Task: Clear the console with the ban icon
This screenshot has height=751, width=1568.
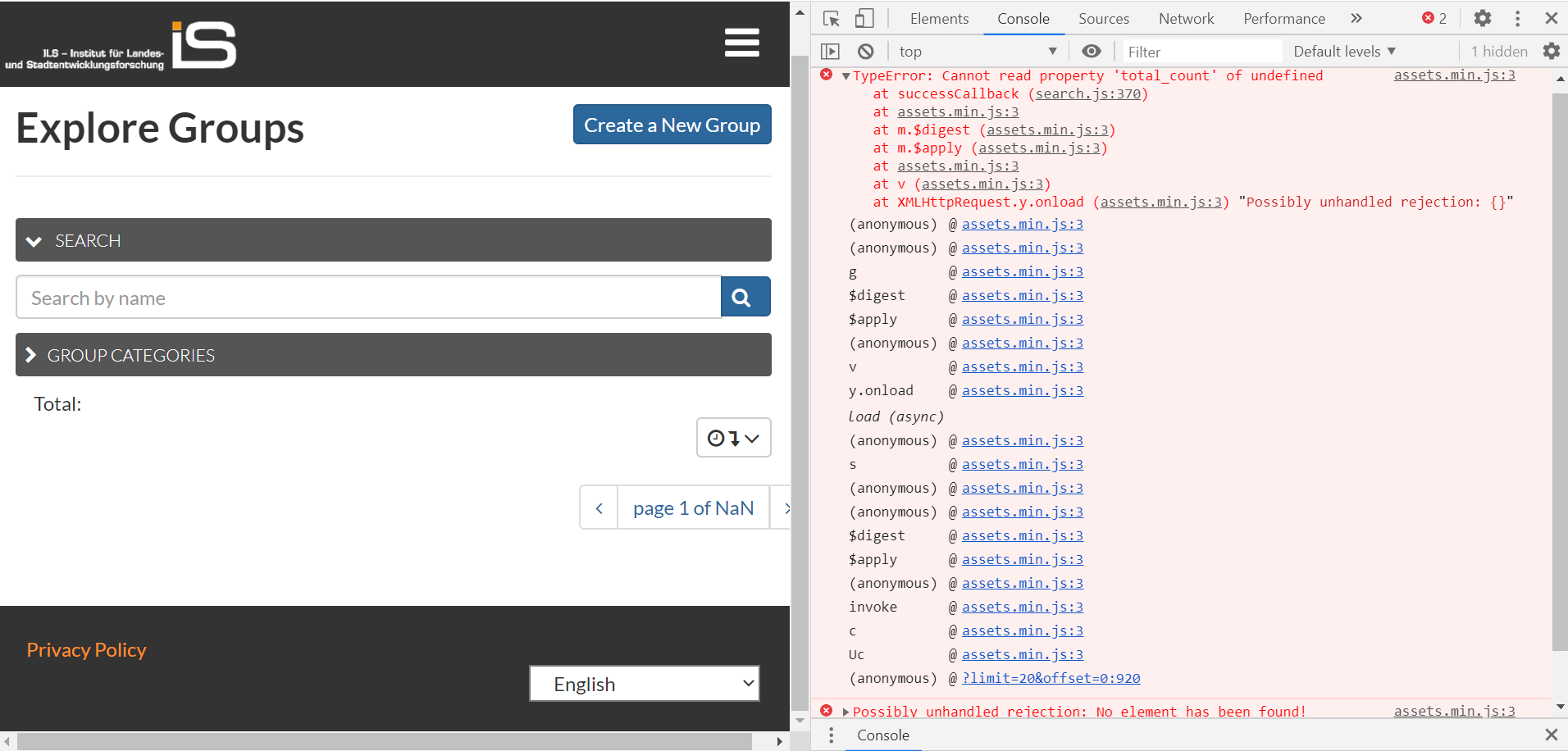Action: [x=866, y=52]
